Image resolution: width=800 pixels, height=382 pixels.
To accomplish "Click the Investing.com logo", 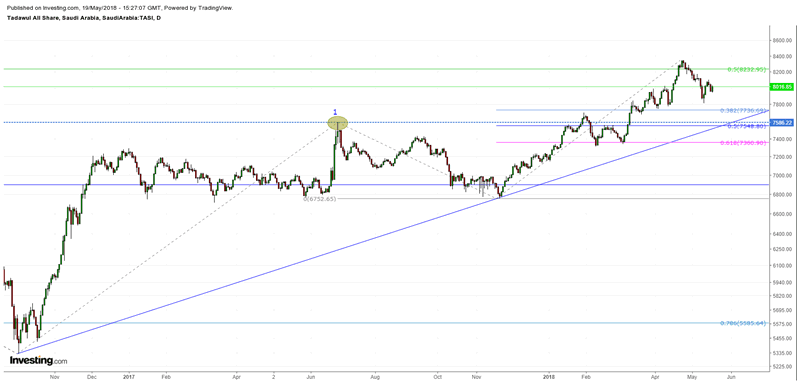I will 38,361.
